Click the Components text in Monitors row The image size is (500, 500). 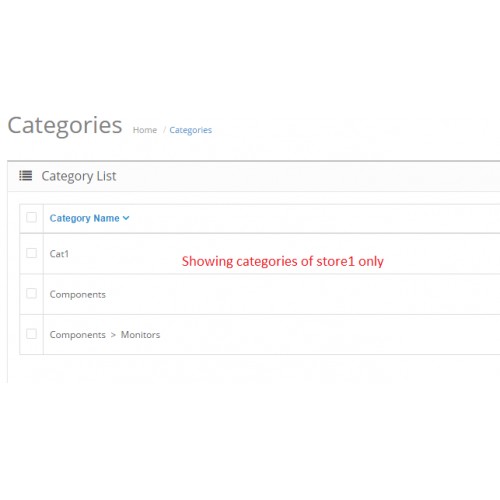(78, 335)
